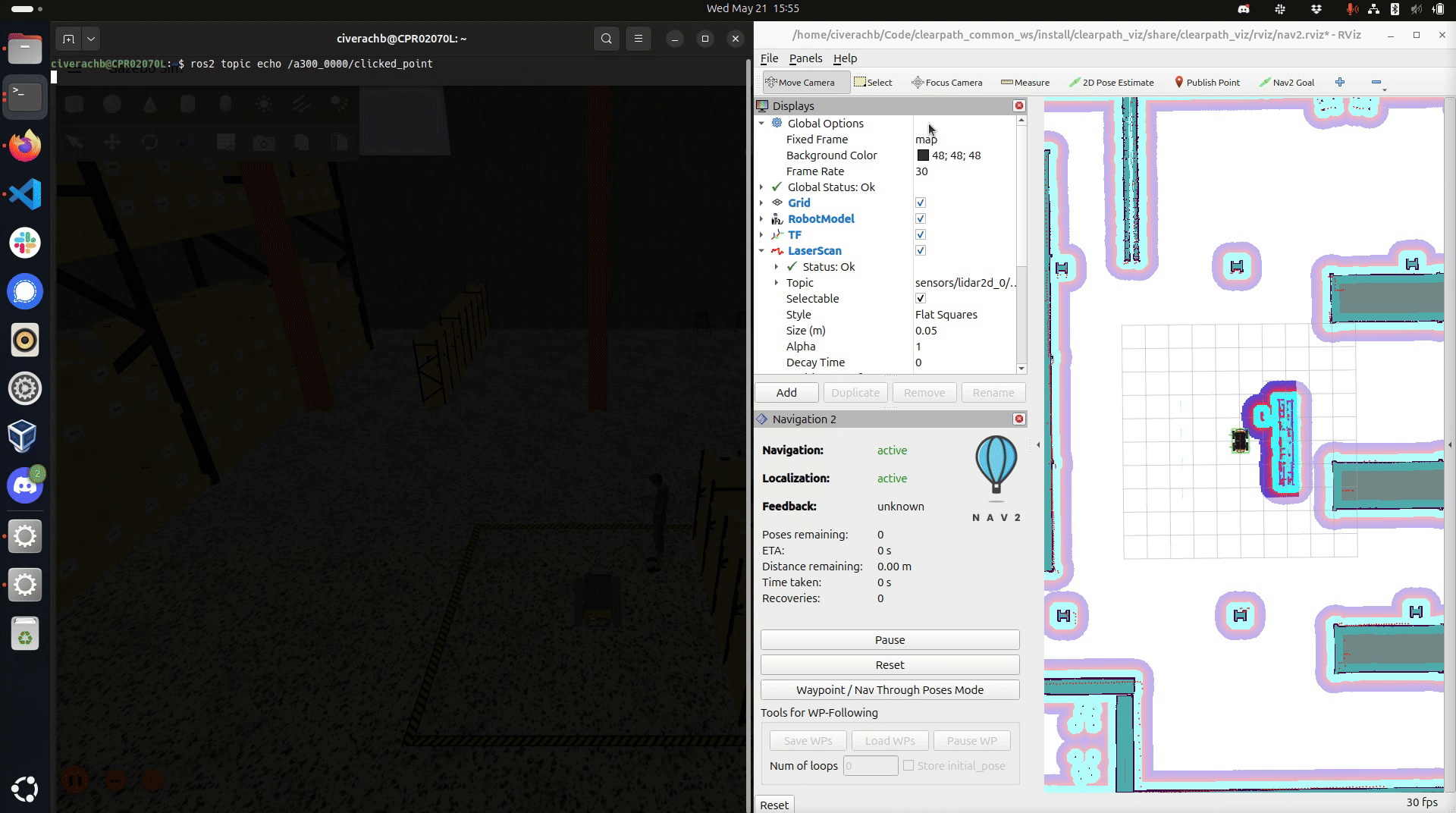Image resolution: width=1456 pixels, height=813 pixels.
Task: Toggle the LaserScan Selectable checkbox
Action: click(x=921, y=298)
